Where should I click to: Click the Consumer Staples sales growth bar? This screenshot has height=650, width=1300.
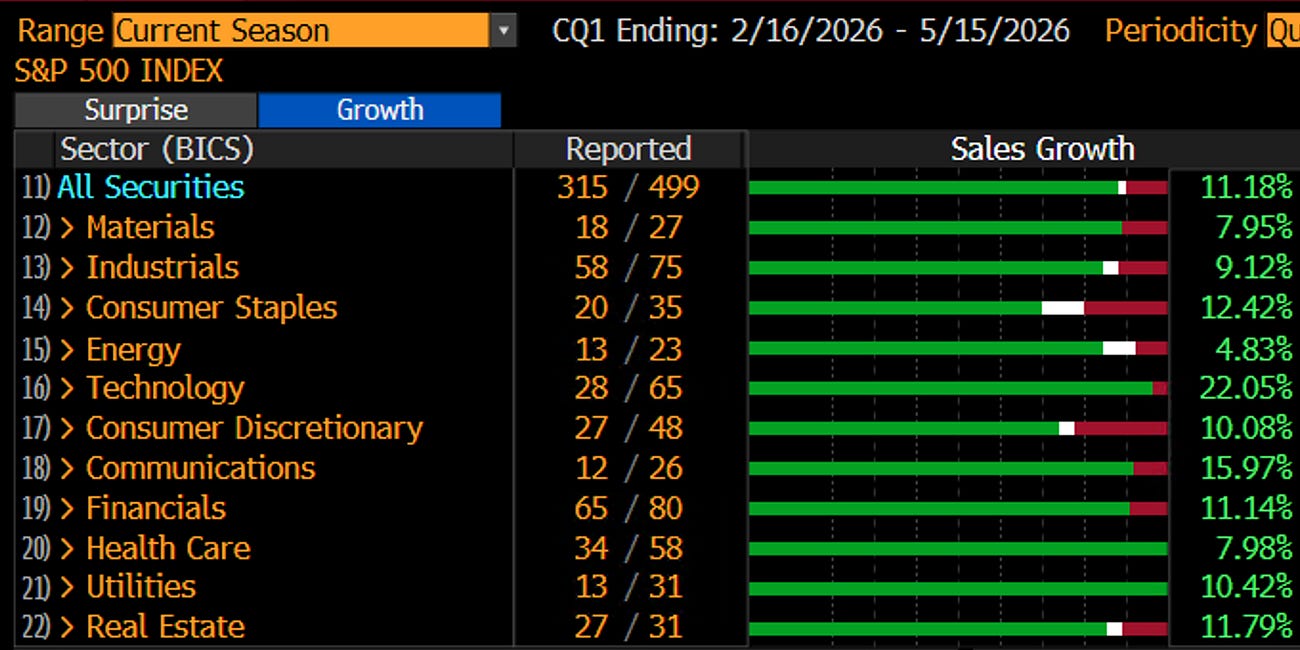pos(958,308)
